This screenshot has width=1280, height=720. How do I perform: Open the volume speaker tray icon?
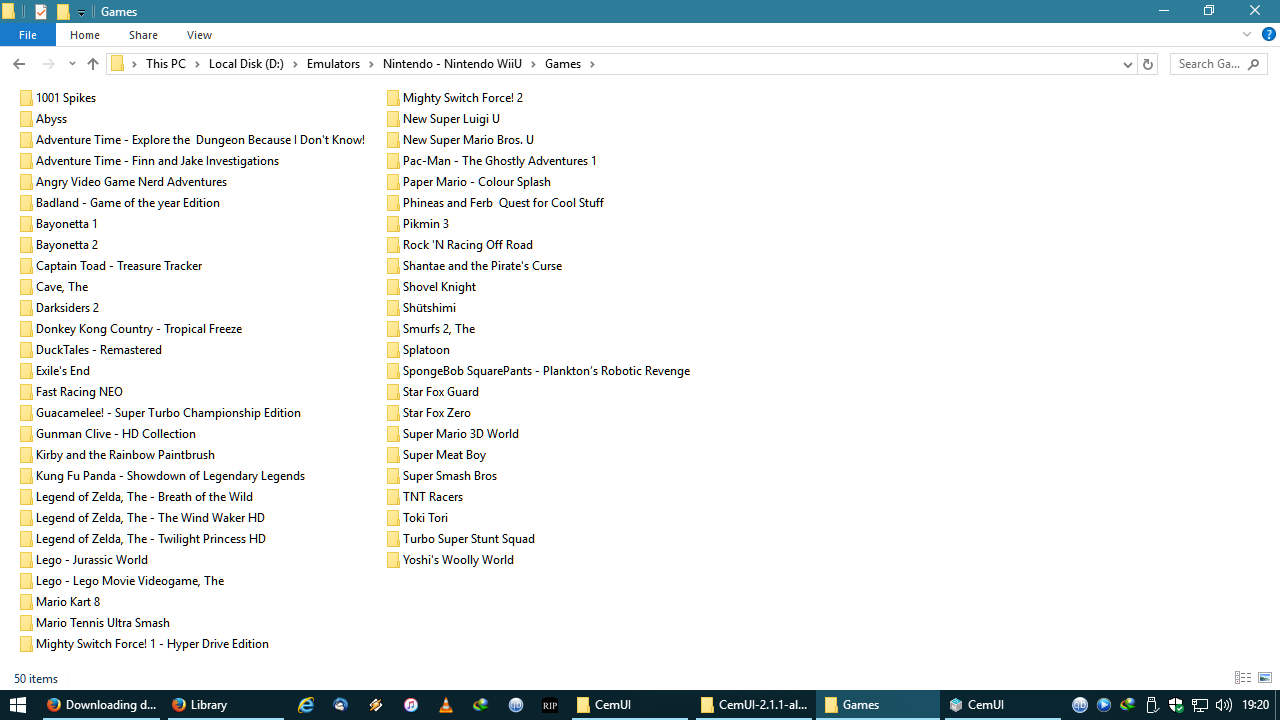1223,705
